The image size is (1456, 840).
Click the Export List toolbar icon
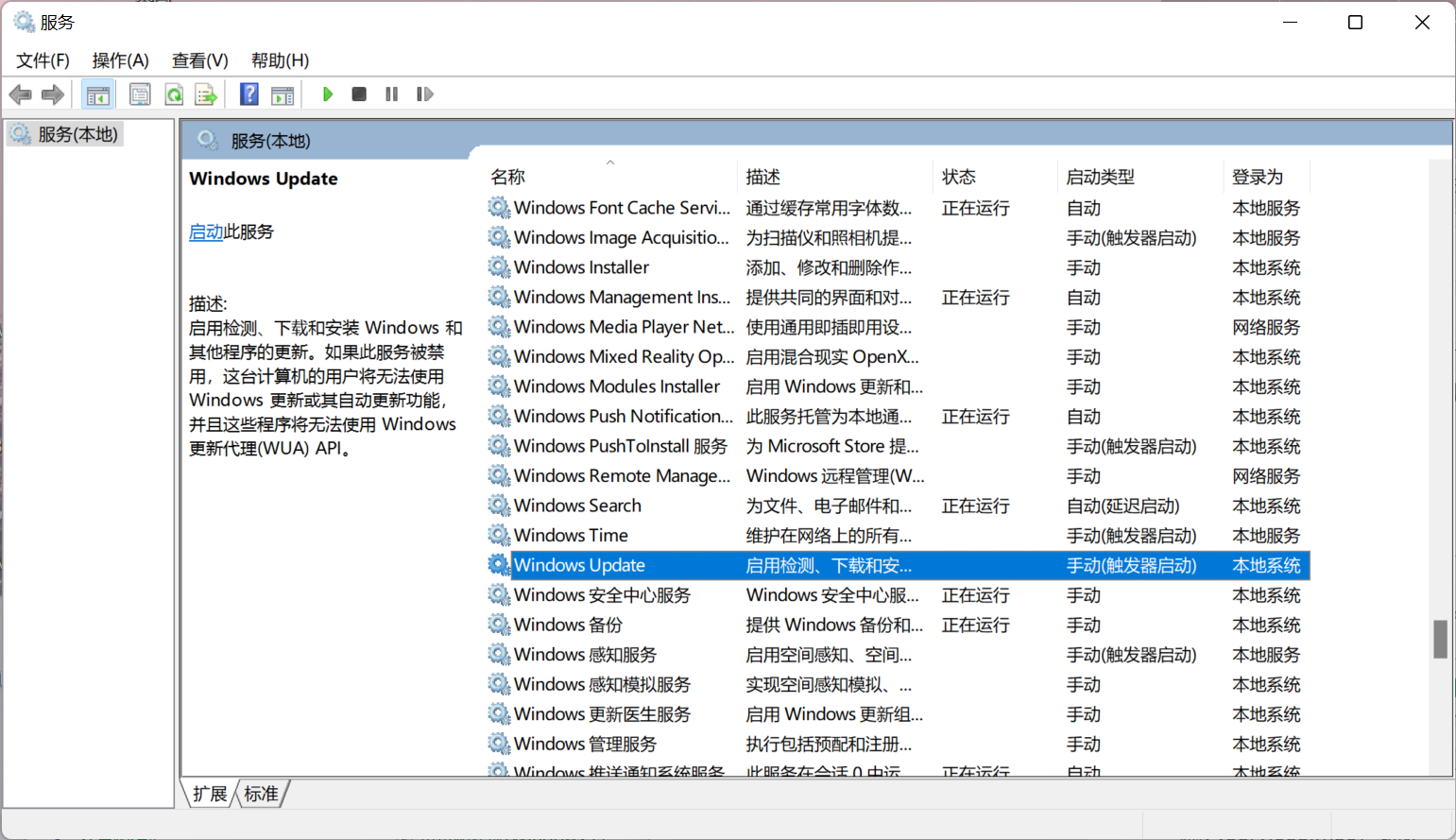tap(206, 94)
